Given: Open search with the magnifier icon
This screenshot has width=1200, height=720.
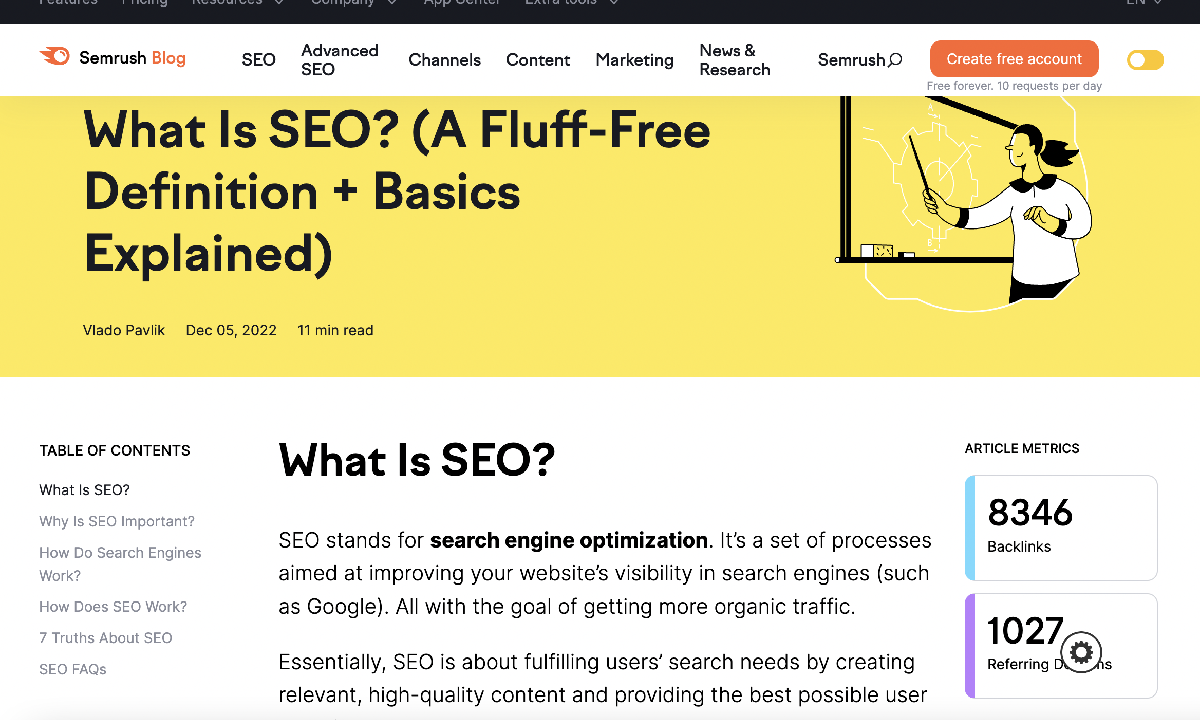Looking at the screenshot, I should 895,60.
